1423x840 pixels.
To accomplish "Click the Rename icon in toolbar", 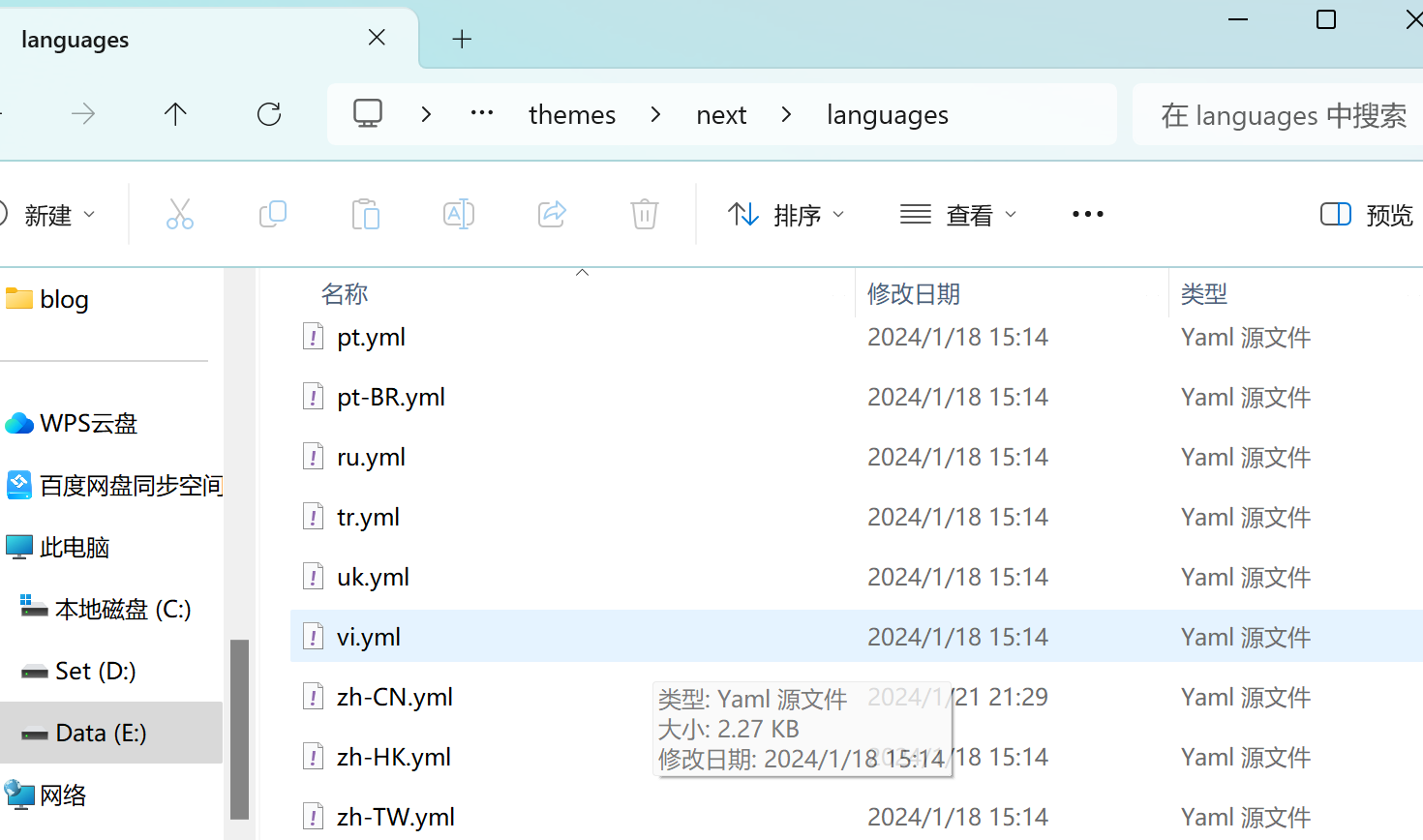I will click(459, 214).
